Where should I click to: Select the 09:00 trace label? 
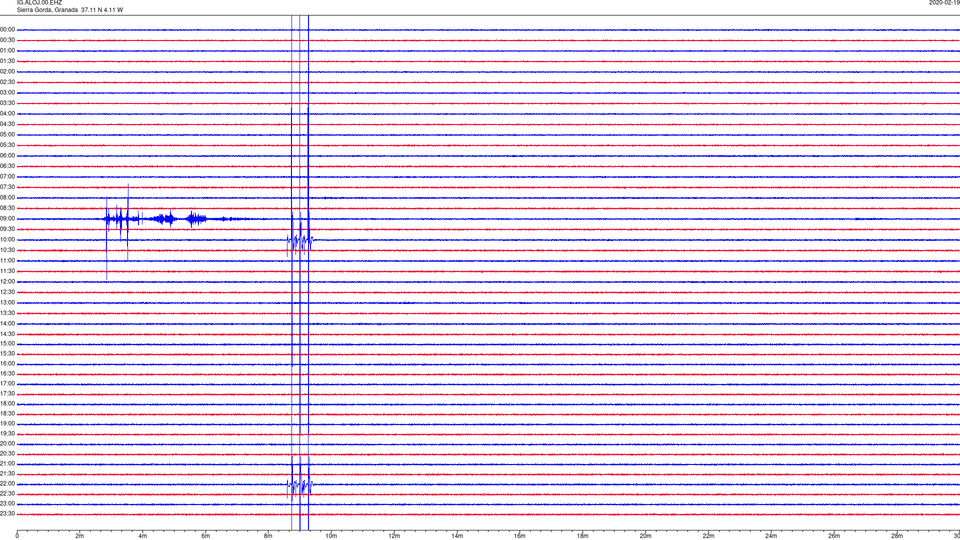[x=7, y=219]
